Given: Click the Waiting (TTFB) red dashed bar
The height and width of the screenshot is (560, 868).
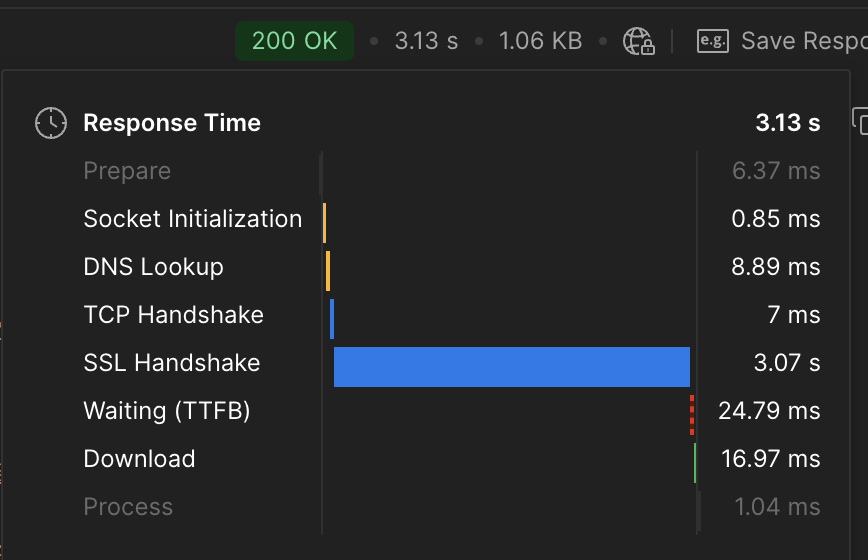Looking at the screenshot, I should pyautogui.click(x=692, y=415).
